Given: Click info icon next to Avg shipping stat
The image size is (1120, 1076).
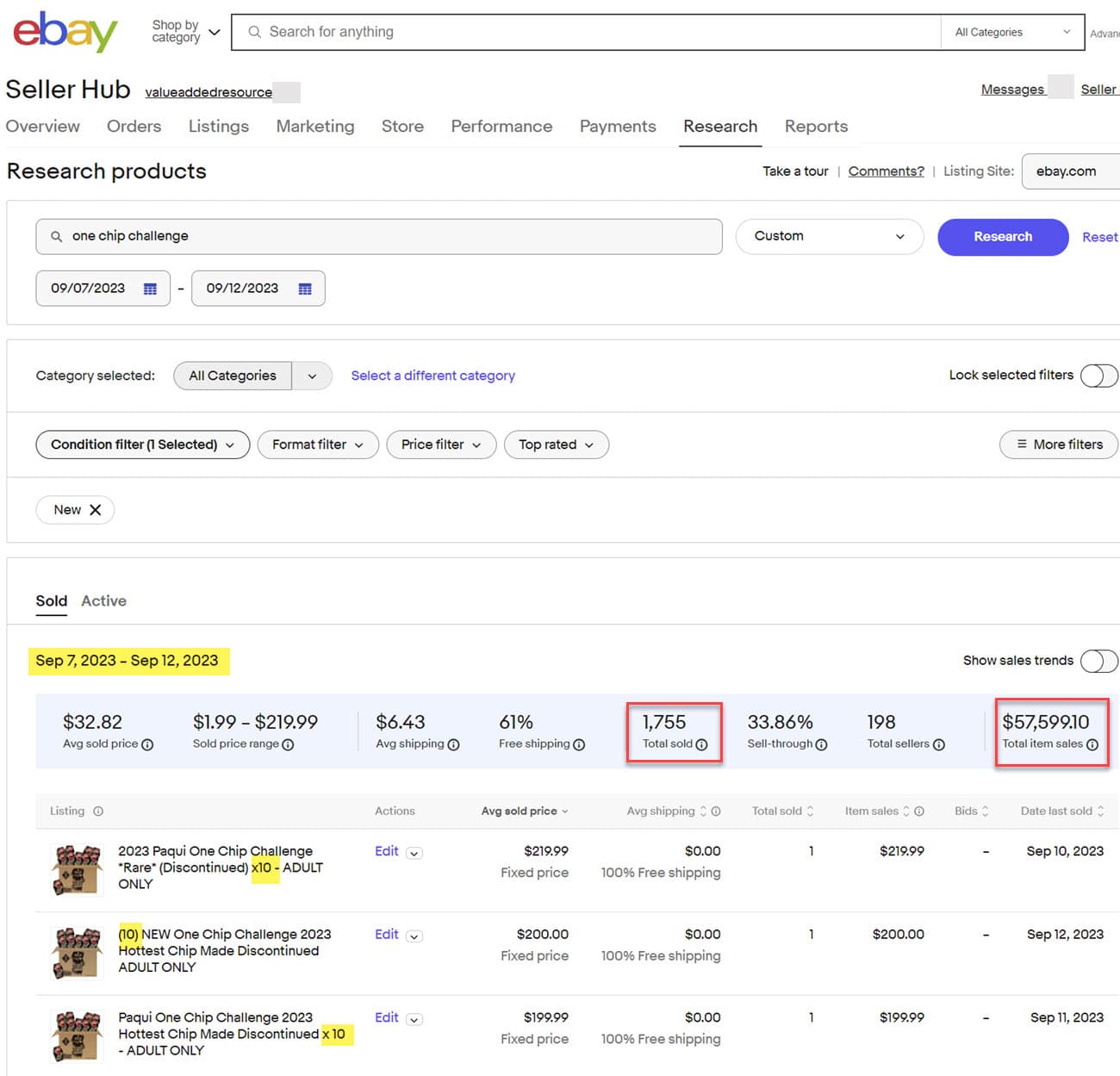Looking at the screenshot, I should pyautogui.click(x=454, y=744).
